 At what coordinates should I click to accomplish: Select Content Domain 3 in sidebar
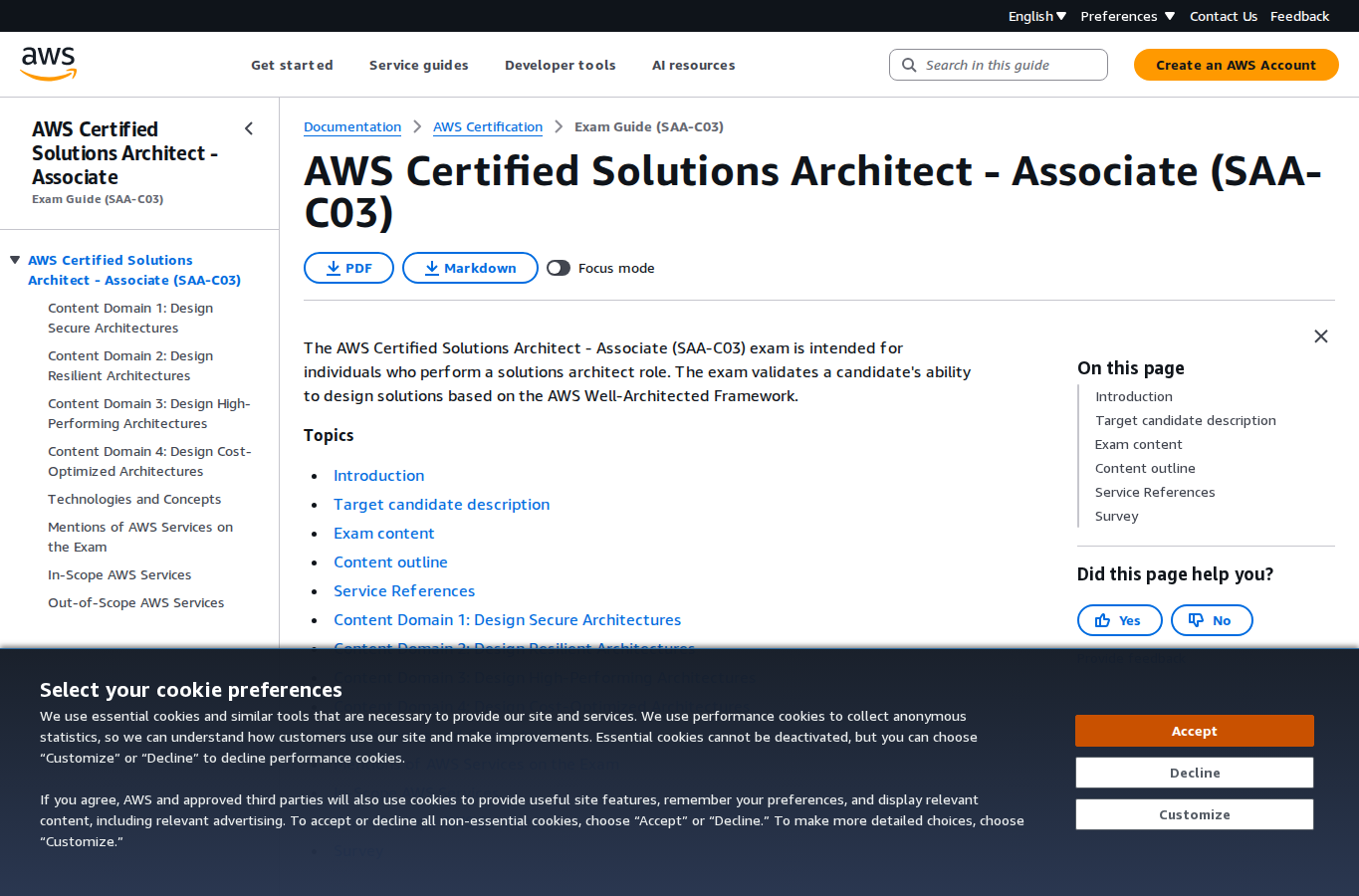(149, 413)
